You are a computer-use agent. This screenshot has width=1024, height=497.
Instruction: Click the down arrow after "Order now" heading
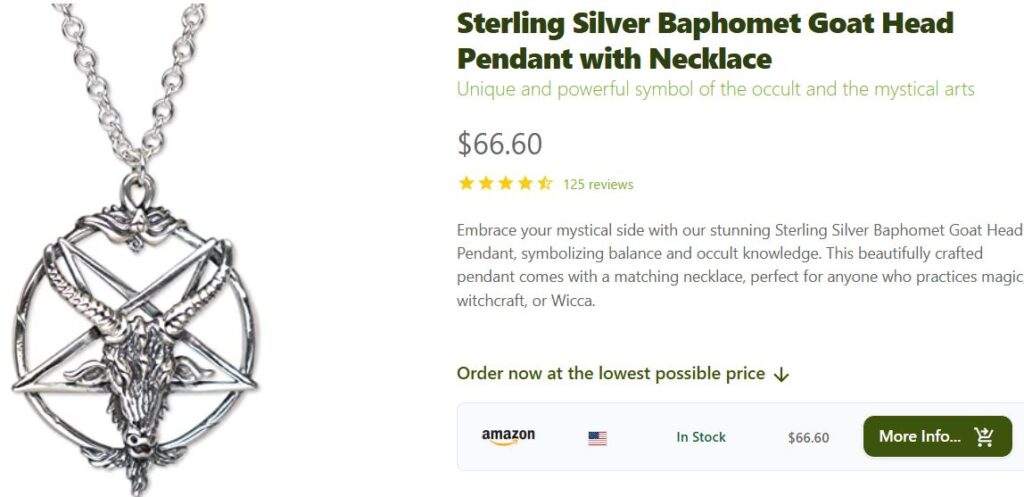pos(782,375)
